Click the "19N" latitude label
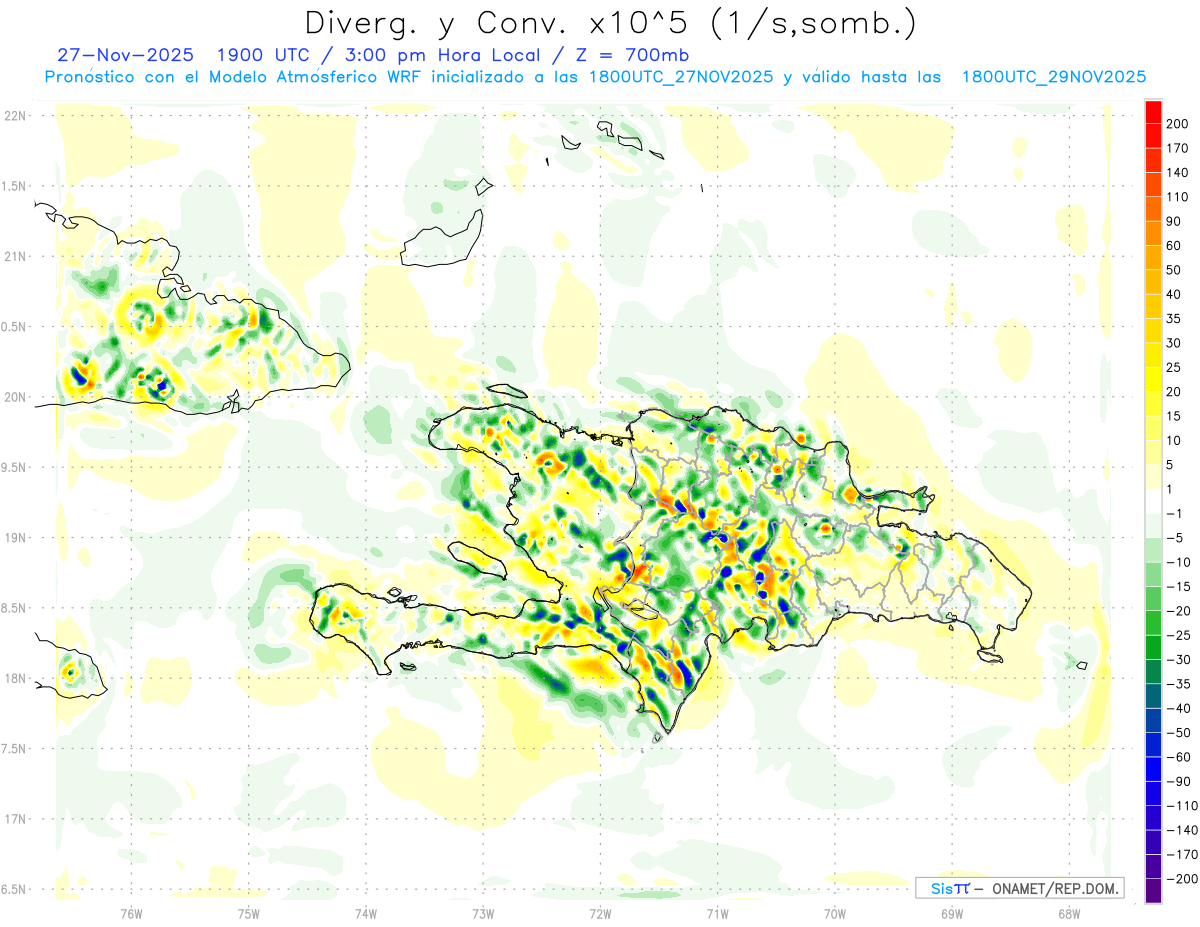1200x927 pixels. [14, 538]
